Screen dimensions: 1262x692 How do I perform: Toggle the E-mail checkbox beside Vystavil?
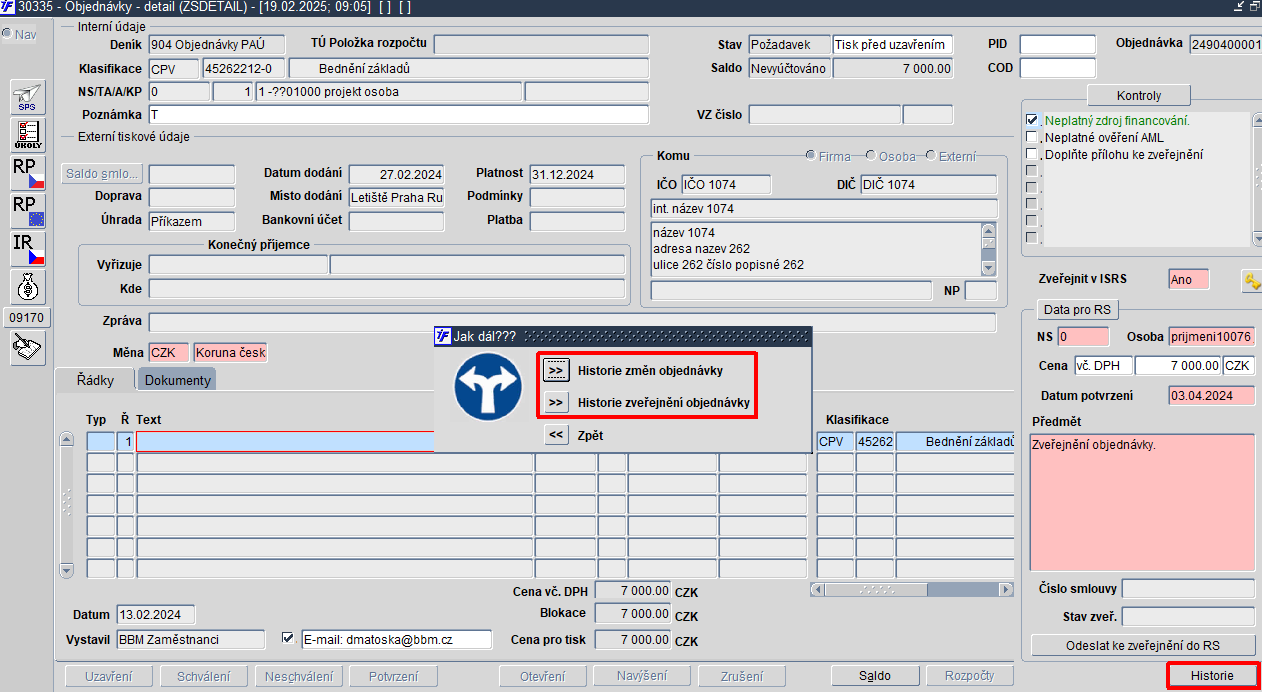[x=288, y=638]
